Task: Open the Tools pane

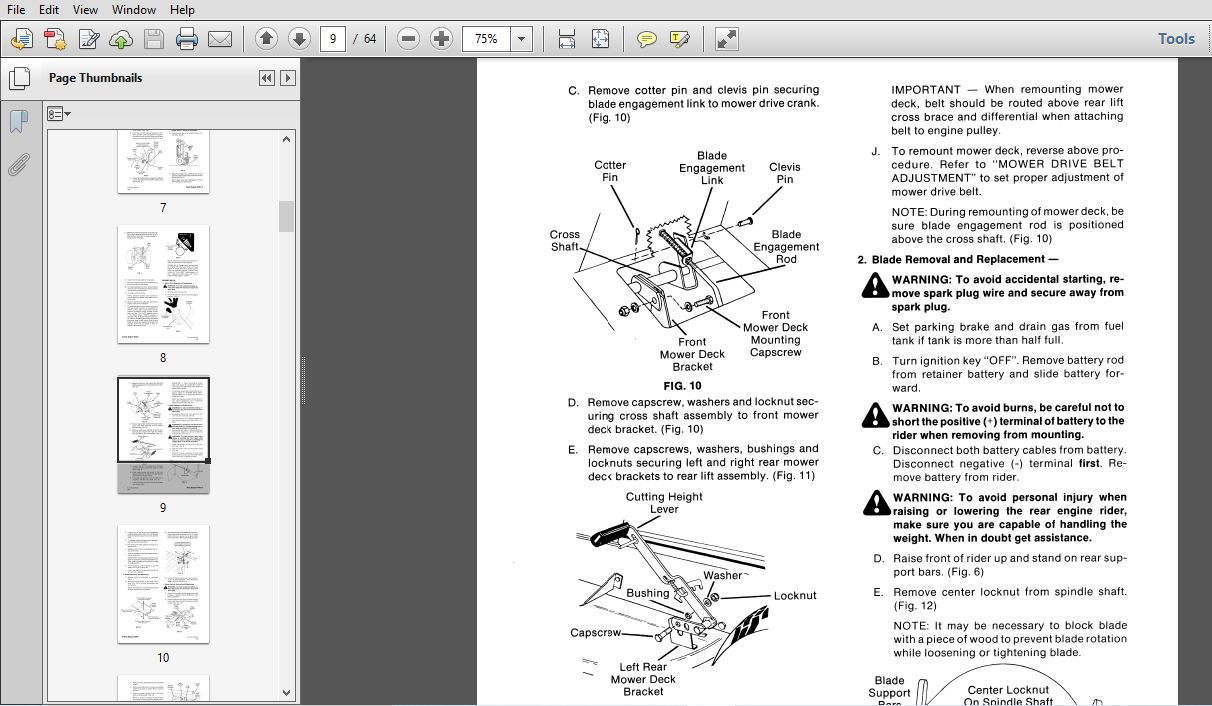Action: [x=1176, y=39]
